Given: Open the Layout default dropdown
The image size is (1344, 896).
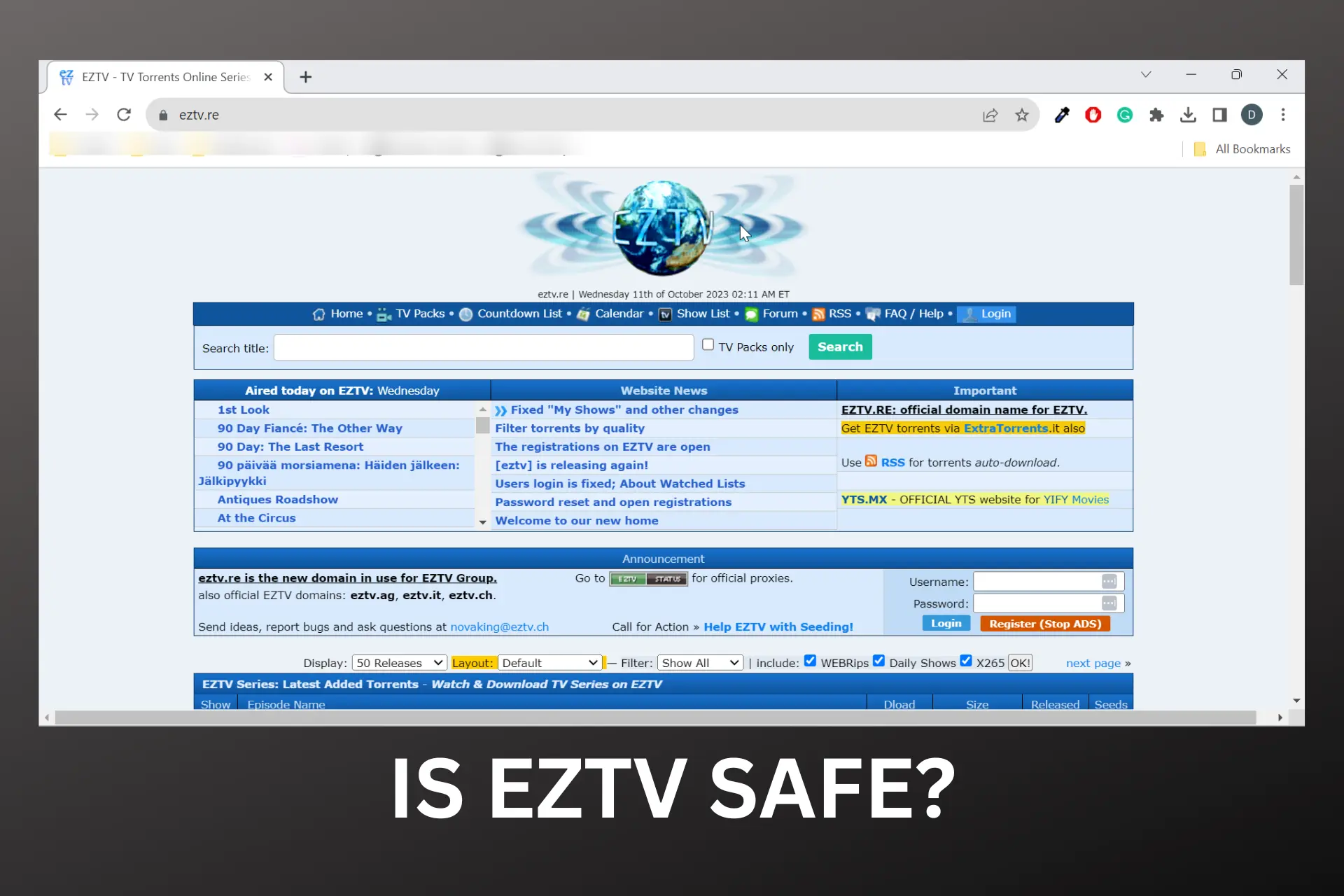Looking at the screenshot, I should tap(549, 663).
